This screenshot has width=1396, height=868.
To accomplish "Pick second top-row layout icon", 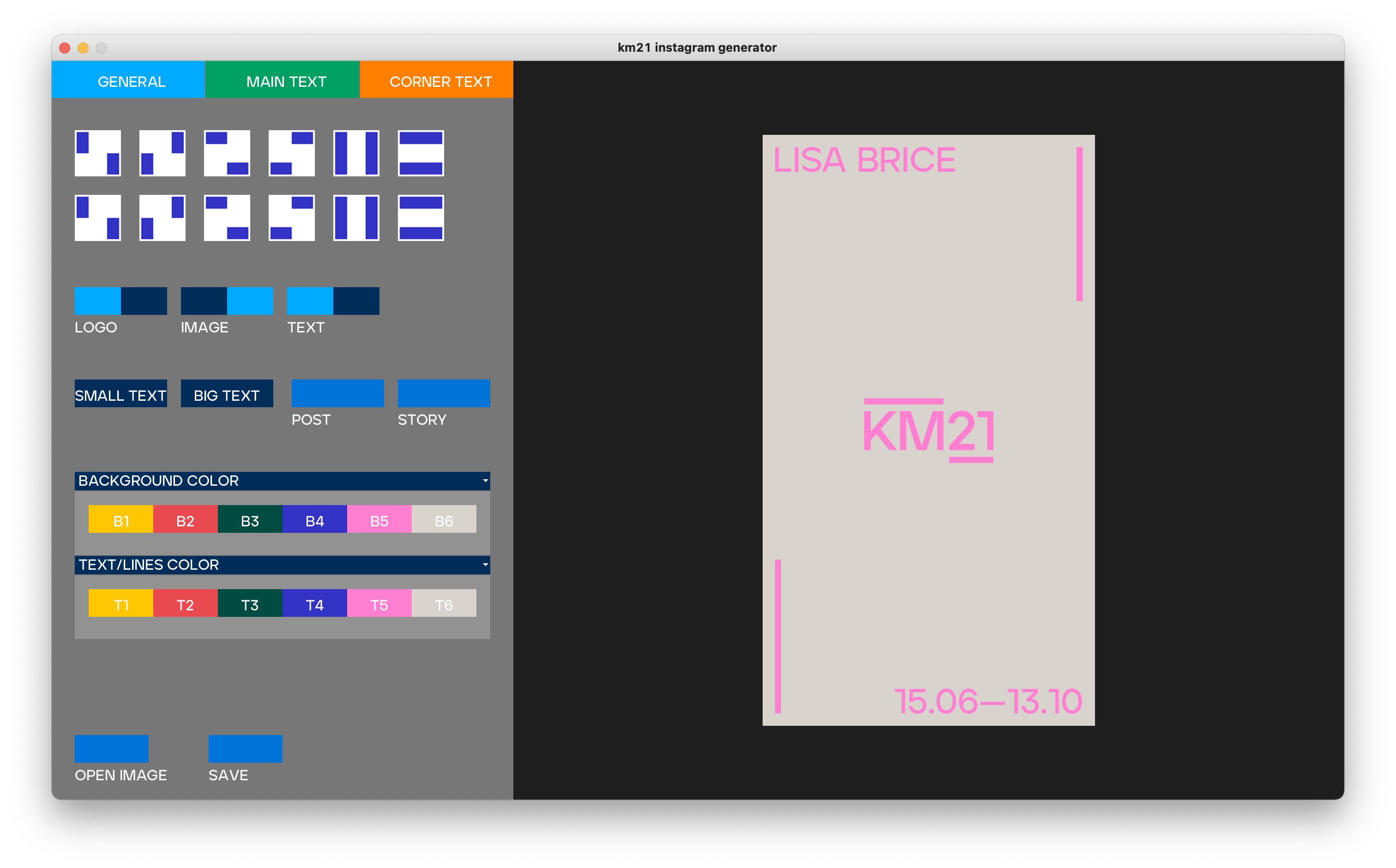I will click(162, 153).
